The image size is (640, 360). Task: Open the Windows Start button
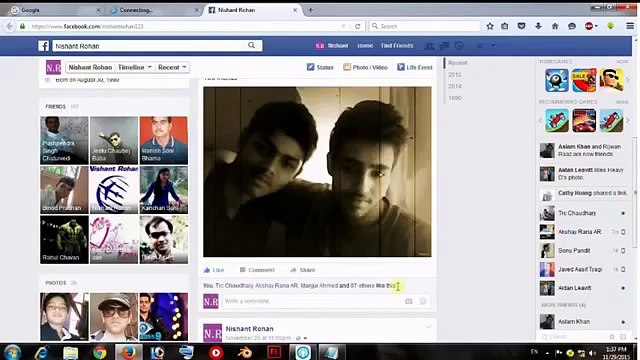click(x=13, y=352)
